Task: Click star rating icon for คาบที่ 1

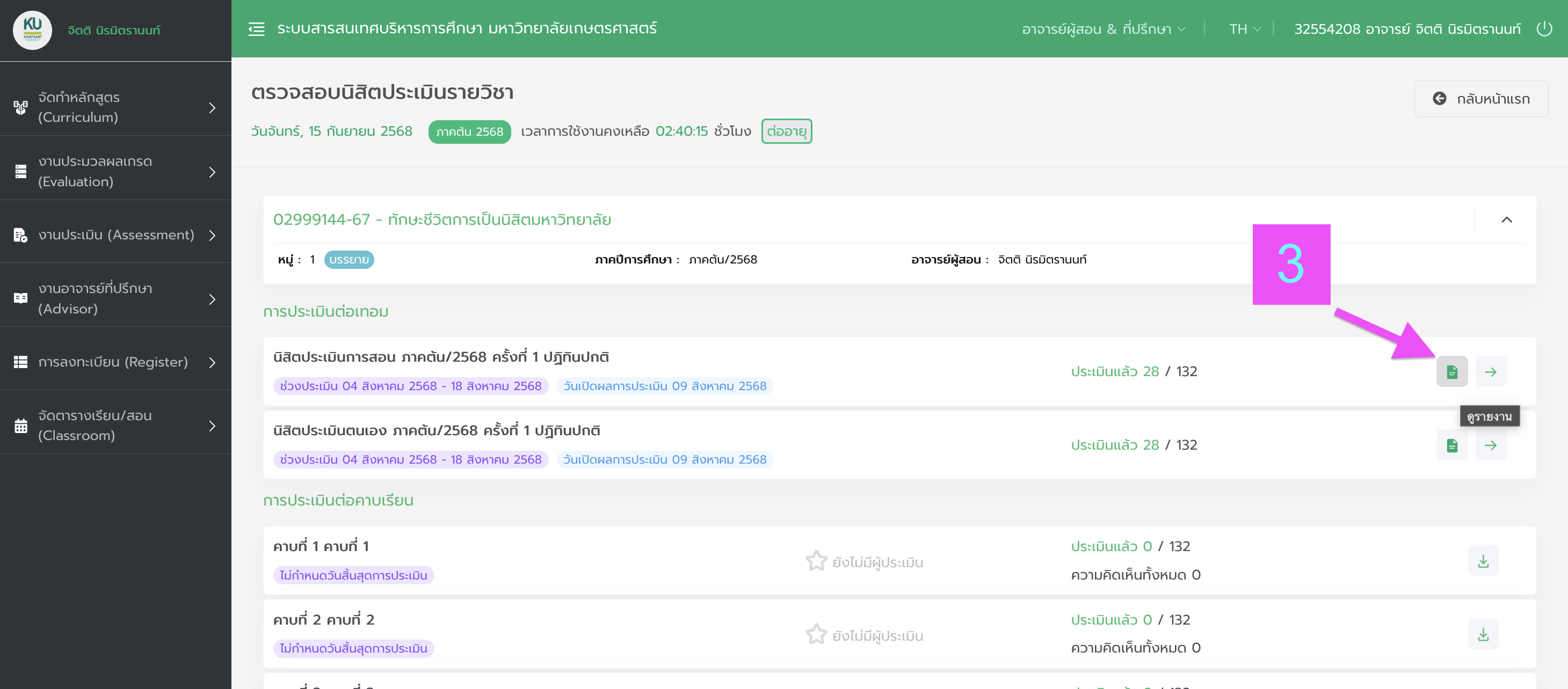Action: click(x=816, y=561)
